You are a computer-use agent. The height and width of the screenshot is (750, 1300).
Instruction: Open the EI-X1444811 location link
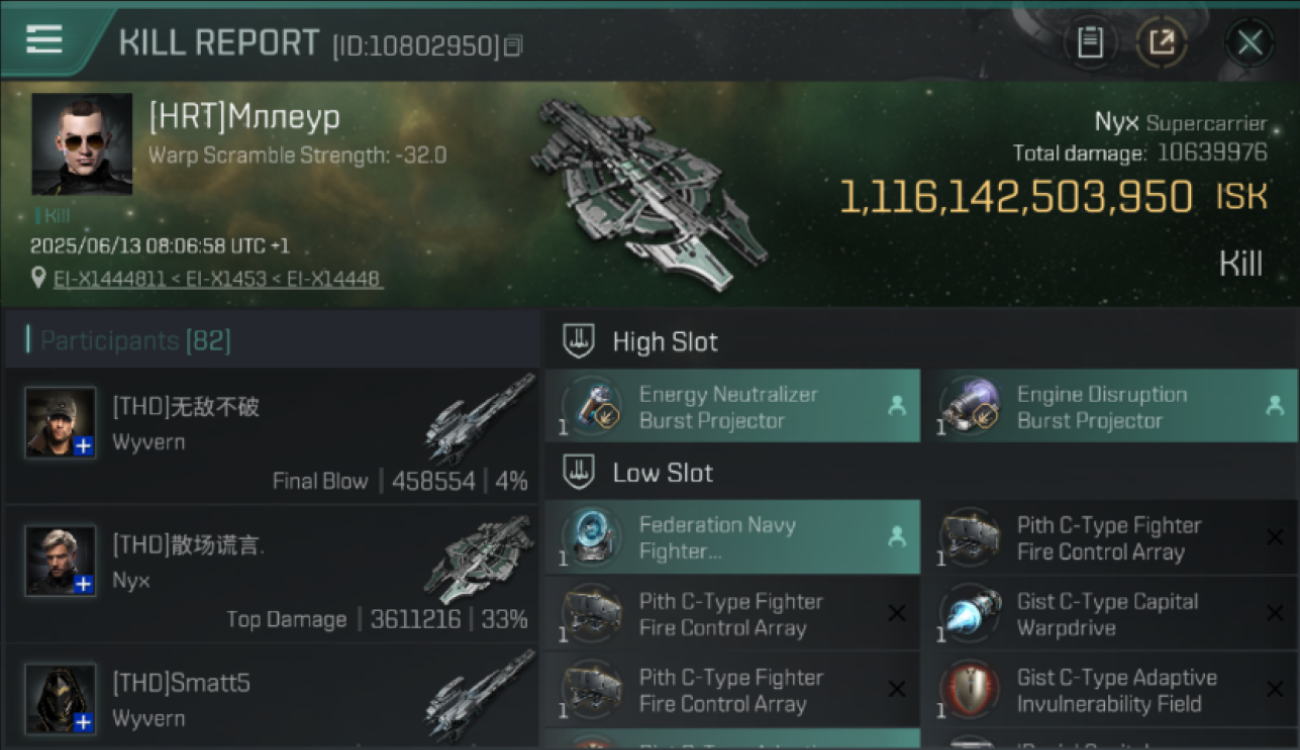tap(110, 279)
